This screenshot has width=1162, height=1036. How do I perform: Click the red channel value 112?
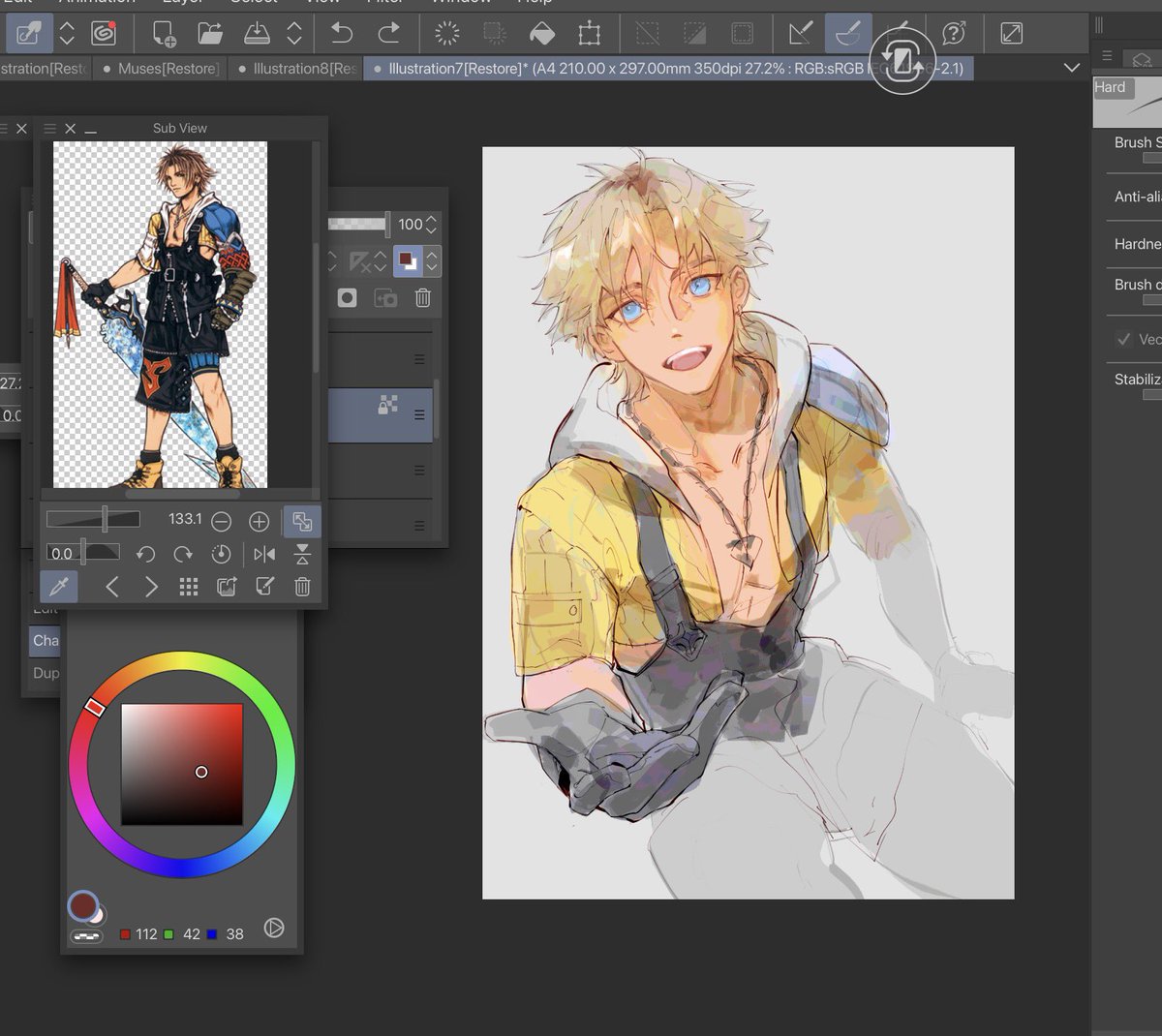point(146,934)
